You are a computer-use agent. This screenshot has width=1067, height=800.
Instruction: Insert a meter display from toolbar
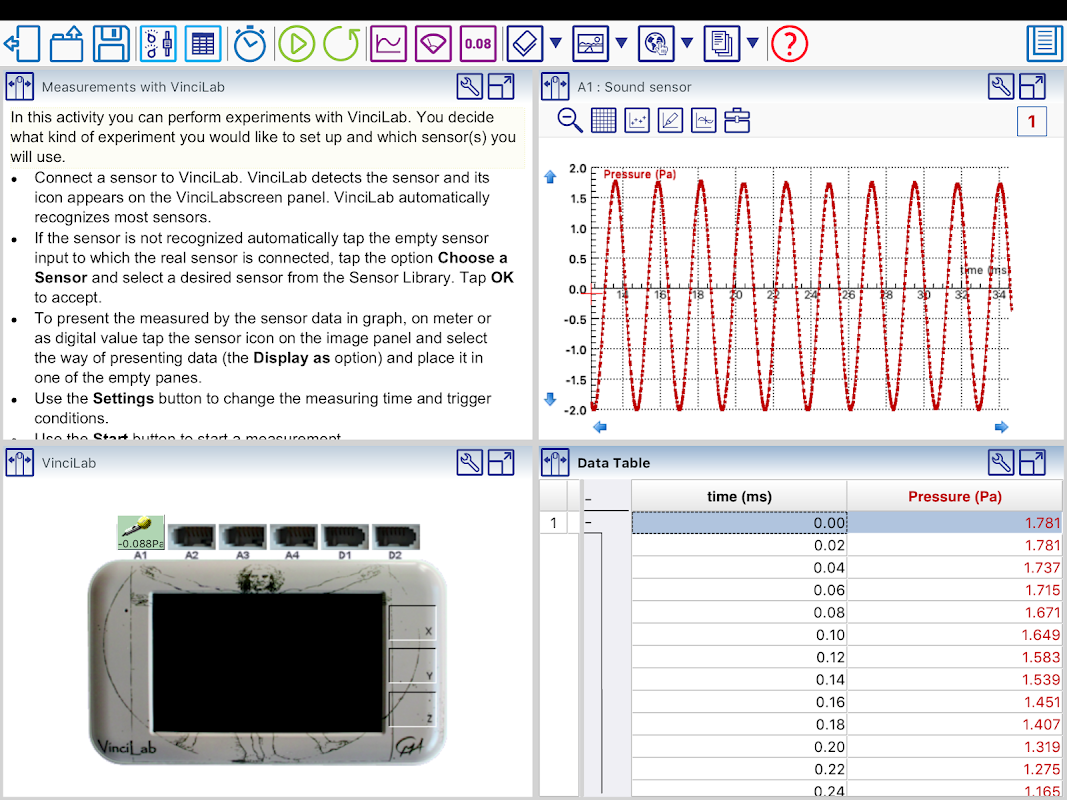coord(433,43)
